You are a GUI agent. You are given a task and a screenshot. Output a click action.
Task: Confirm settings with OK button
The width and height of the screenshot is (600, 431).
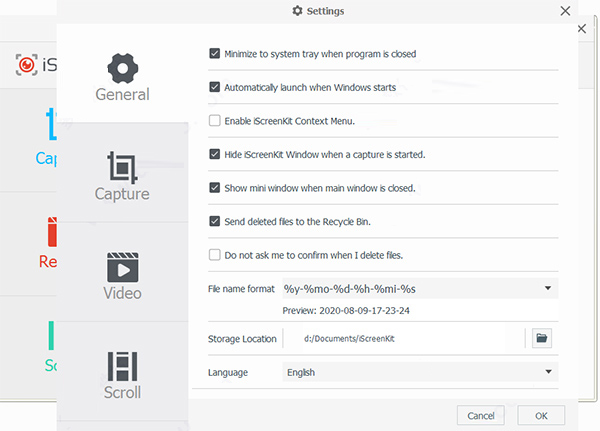pyautogui.click(x=541, y=416)
